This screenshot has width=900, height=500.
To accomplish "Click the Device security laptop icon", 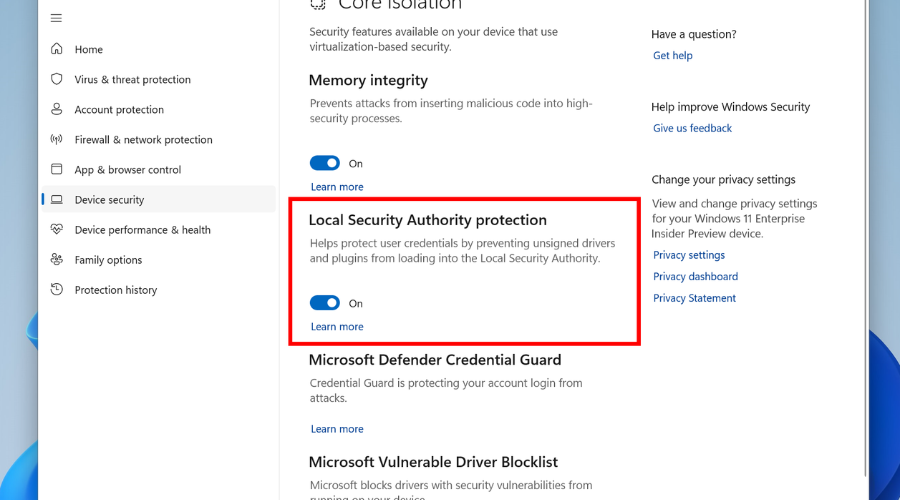I will (56, 200).
